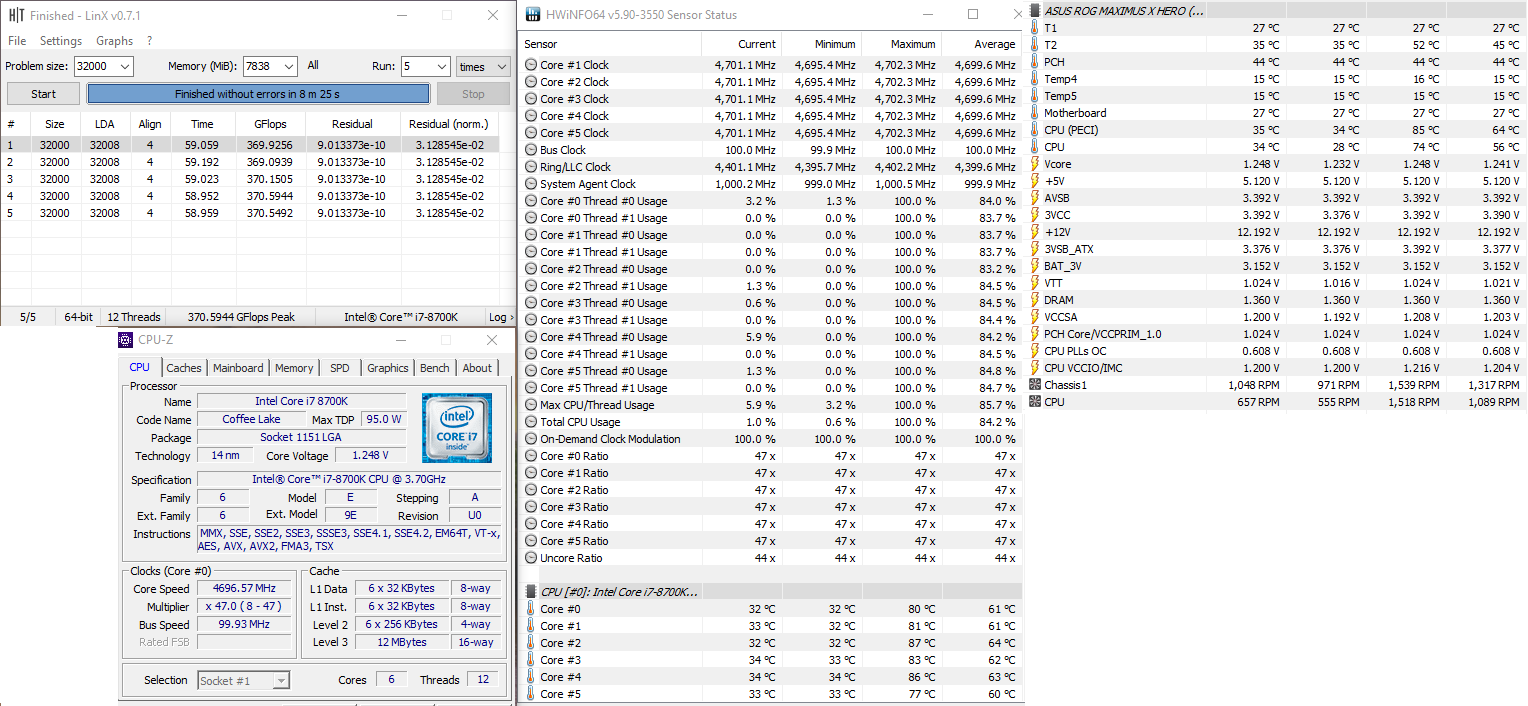
Task: Click the icon beside System Agent Clock
Action: (x=531, y=184)
